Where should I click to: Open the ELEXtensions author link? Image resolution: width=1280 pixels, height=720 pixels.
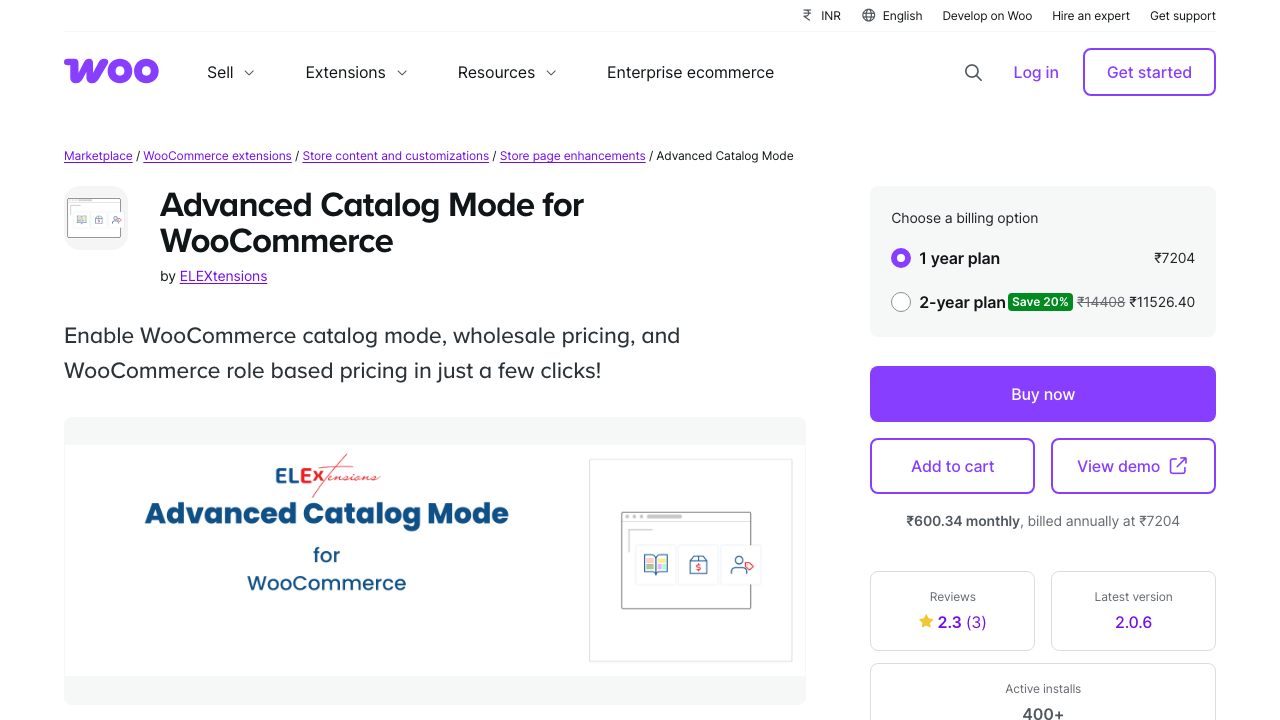click(223, 276)
